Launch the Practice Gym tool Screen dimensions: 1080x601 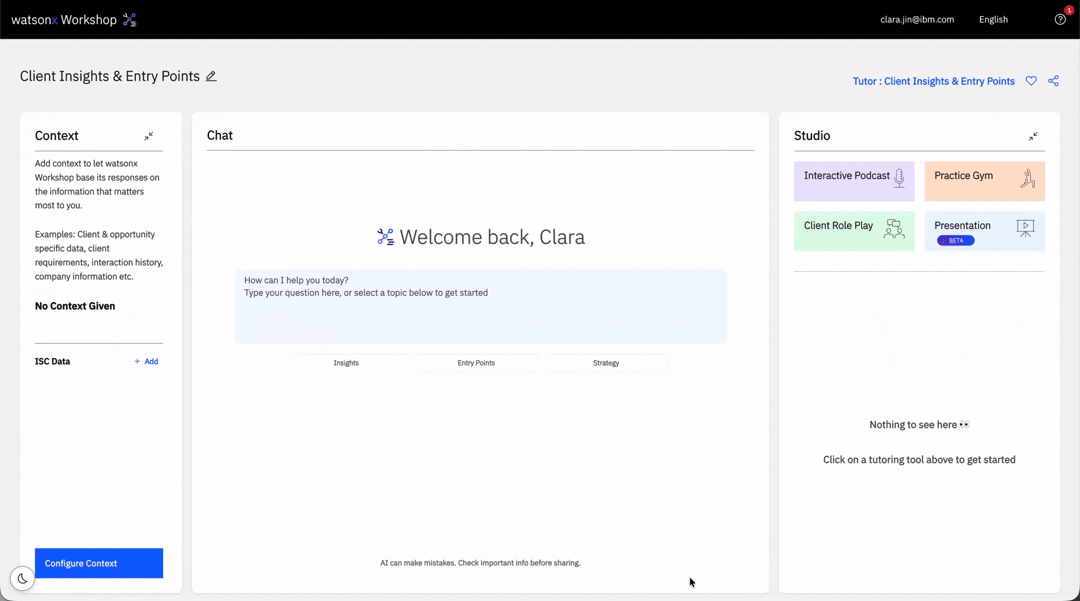click(984, 181)
